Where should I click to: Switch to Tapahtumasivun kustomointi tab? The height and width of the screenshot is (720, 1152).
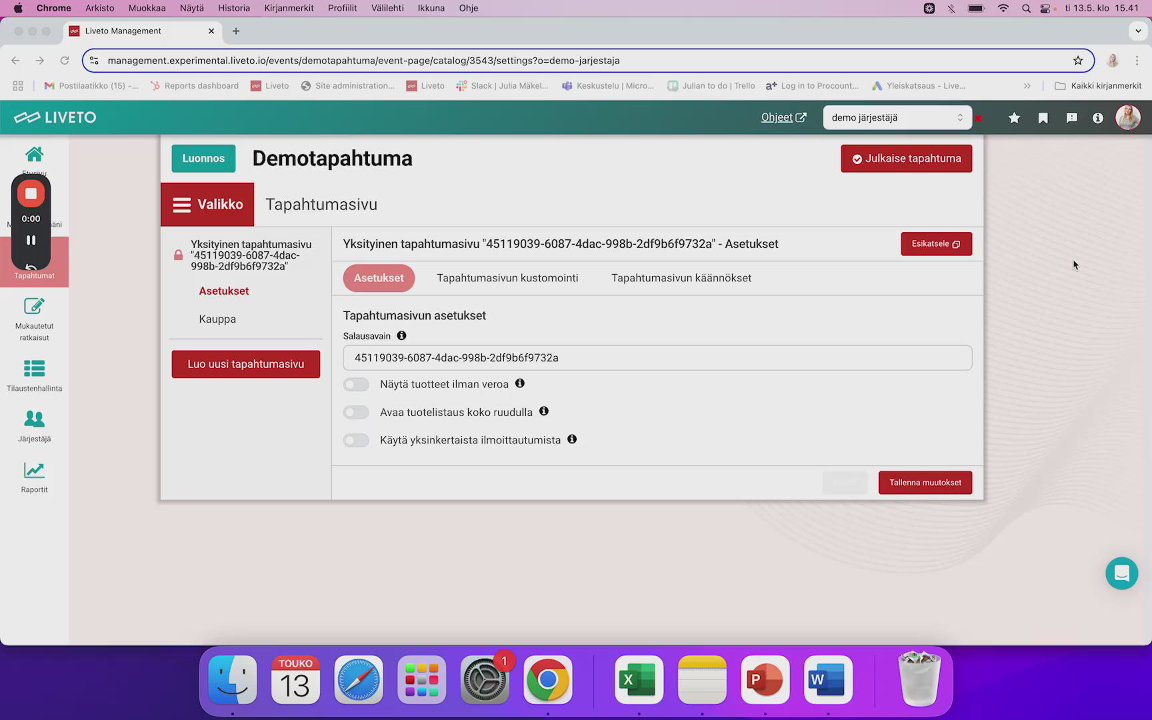[507, 278]
